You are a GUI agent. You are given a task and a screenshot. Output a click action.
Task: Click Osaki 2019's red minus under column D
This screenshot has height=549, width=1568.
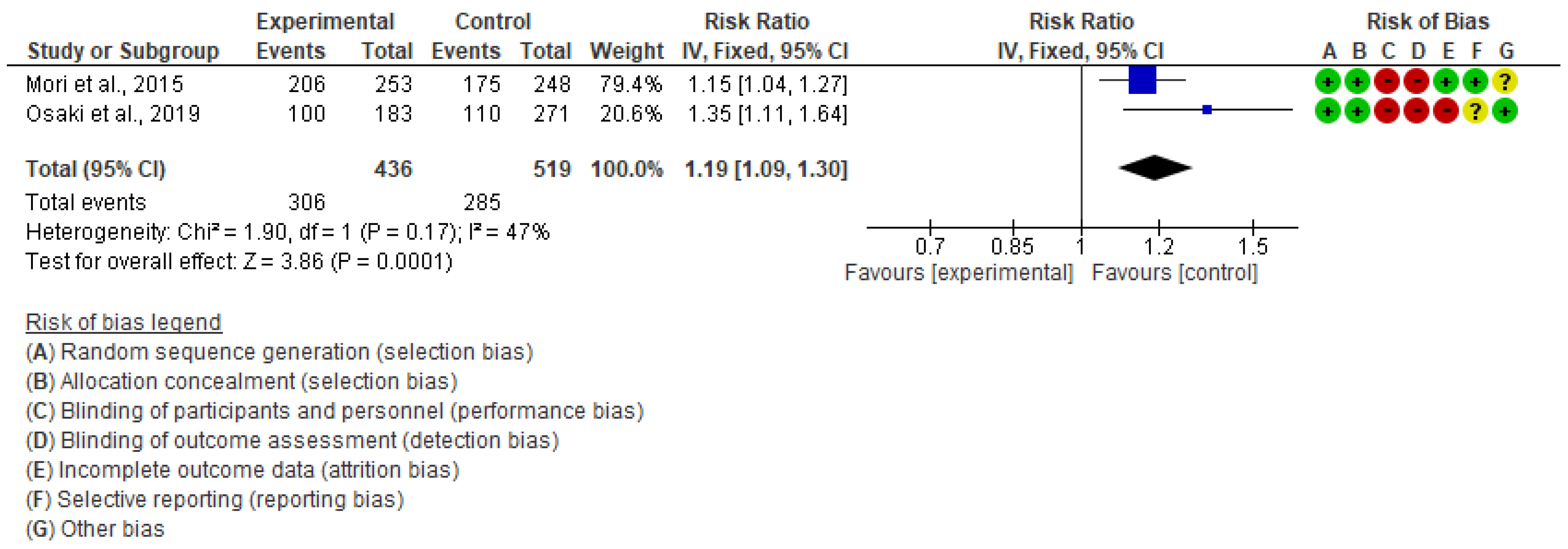point(1416,111)
